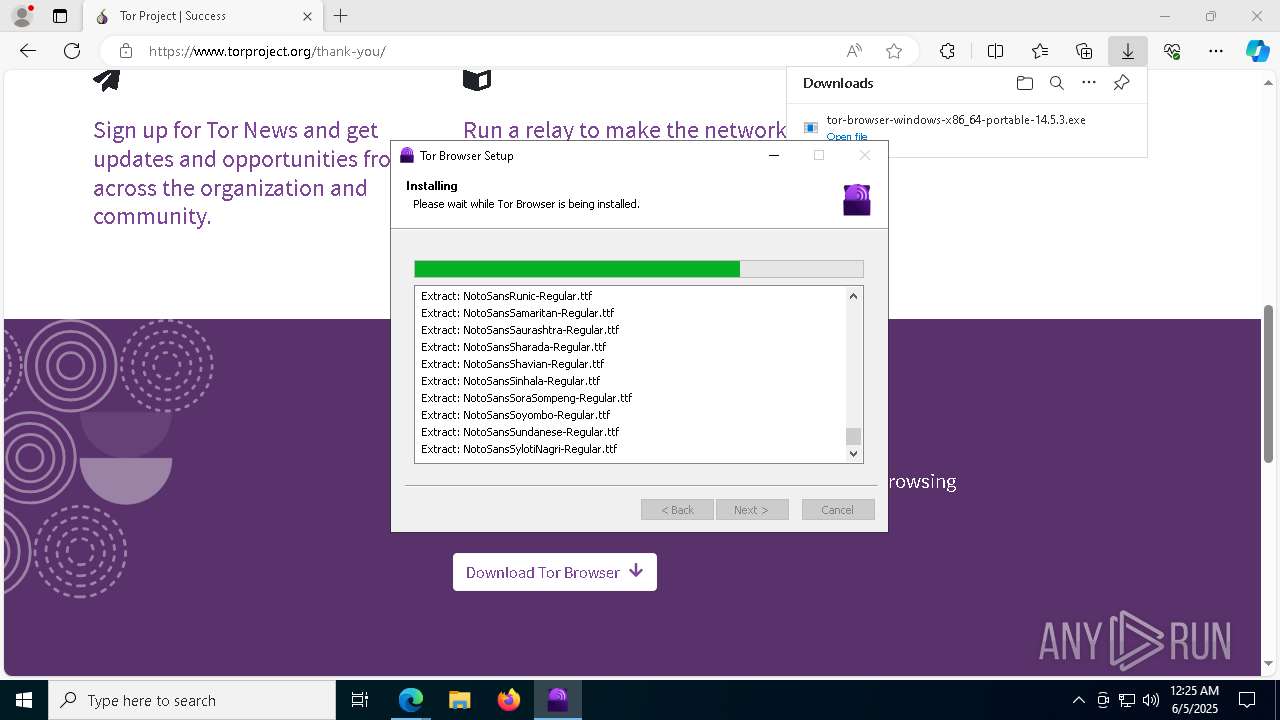Image resolution: width=1280 pixels, height=720 pixels.
Task: Open Run a relay link
Action: point(624,130)
